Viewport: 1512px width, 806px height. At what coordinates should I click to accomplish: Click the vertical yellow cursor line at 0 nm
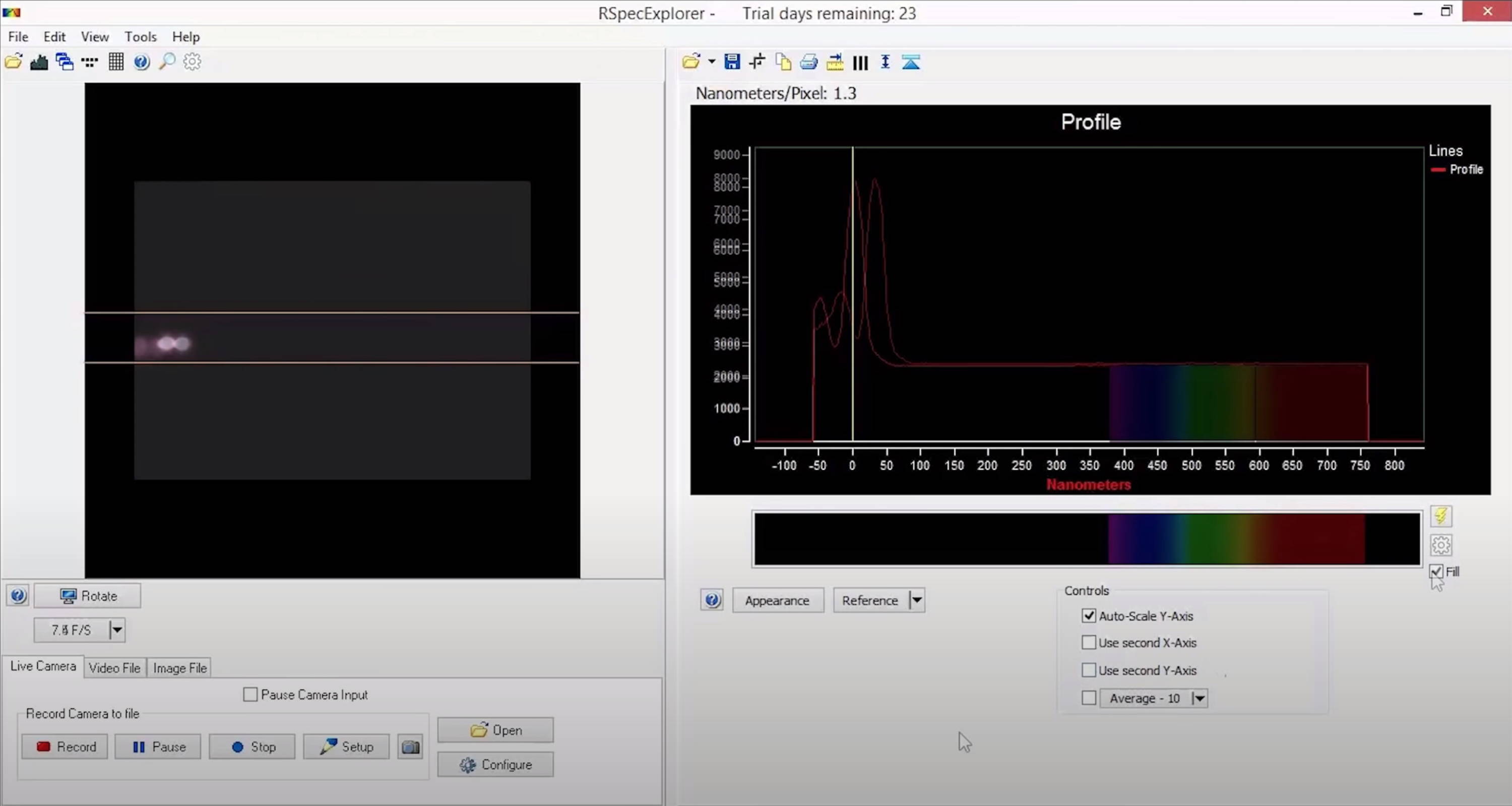[852, 293]
